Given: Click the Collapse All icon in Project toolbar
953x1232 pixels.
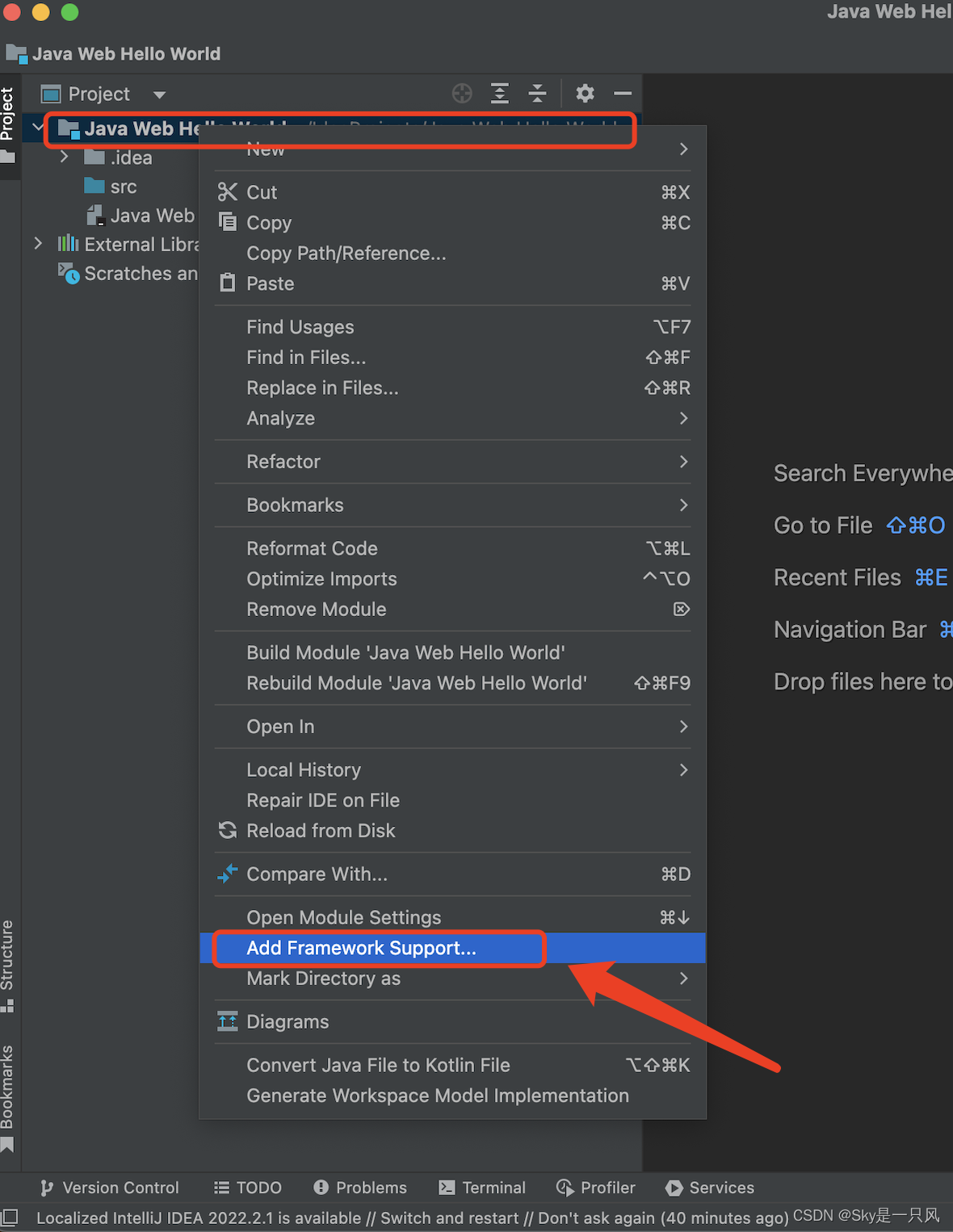Looking at the screenshot, I should click(538, 94).
